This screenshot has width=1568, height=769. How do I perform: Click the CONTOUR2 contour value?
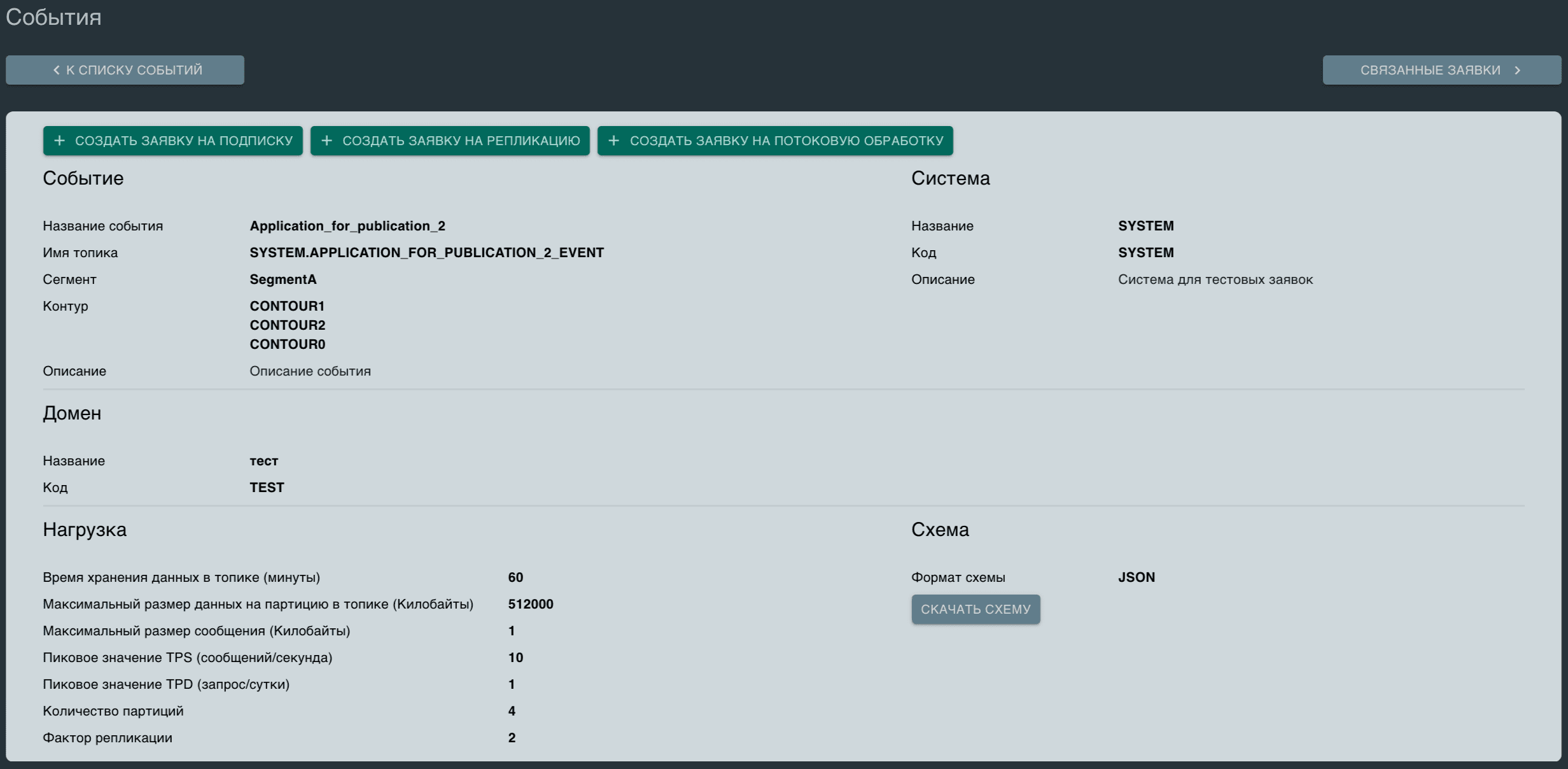pos(287,325)
